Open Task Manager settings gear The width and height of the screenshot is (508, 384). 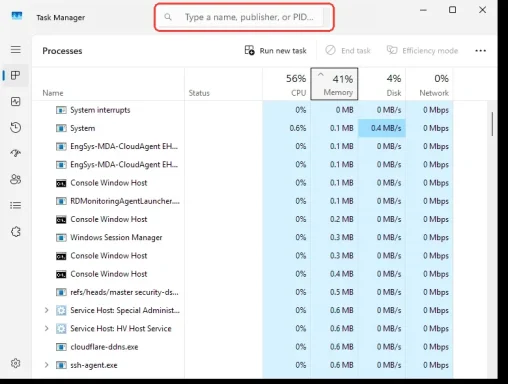pyautogui.click(x=16, y=363)
